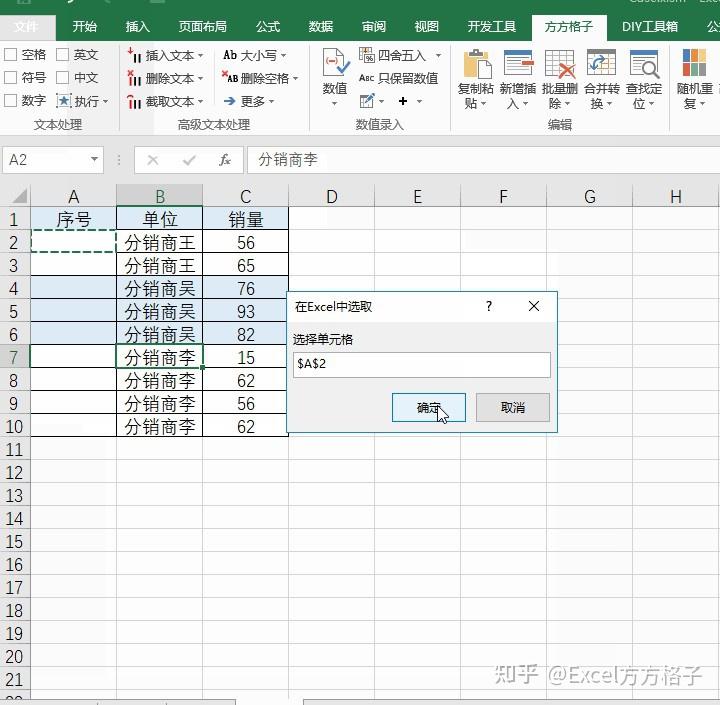
Task: Switch to the 视图 tab
Action: click(426, 27)
